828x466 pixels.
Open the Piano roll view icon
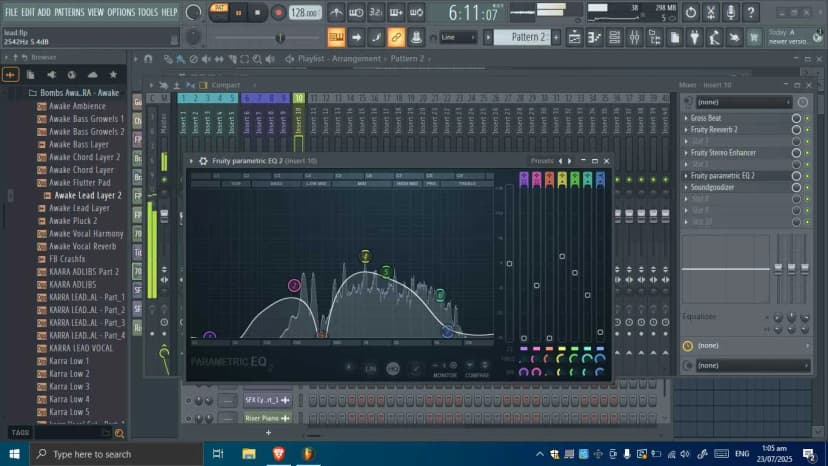point(595,38)
